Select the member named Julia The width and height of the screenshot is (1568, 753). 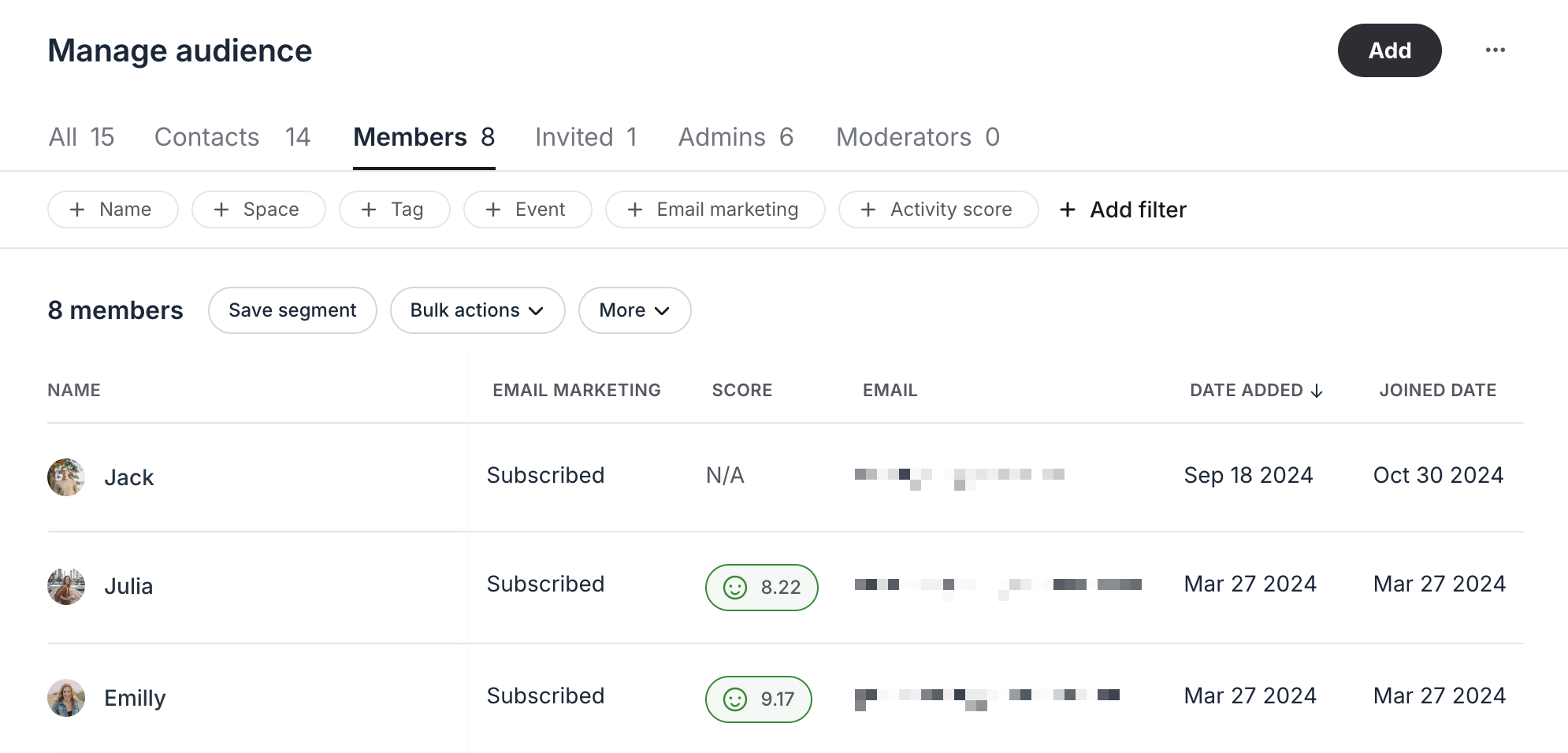click(128, 586)
